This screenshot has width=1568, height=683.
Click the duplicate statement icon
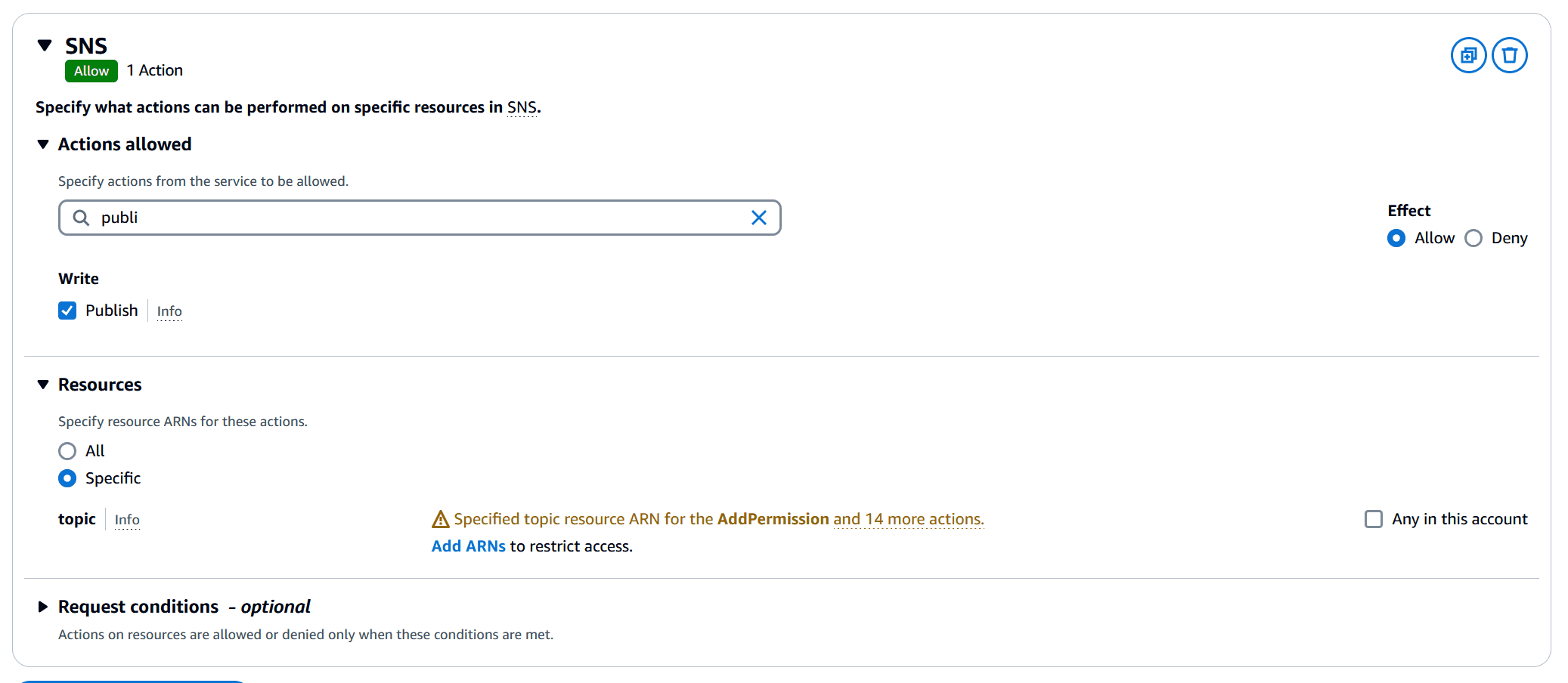point(1468,55)
